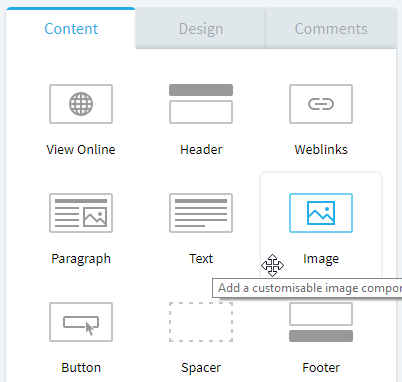Select the Weblinks chain icon
Image resolution: width=402 pixels, height=382 pixels.
click(321, 104)
